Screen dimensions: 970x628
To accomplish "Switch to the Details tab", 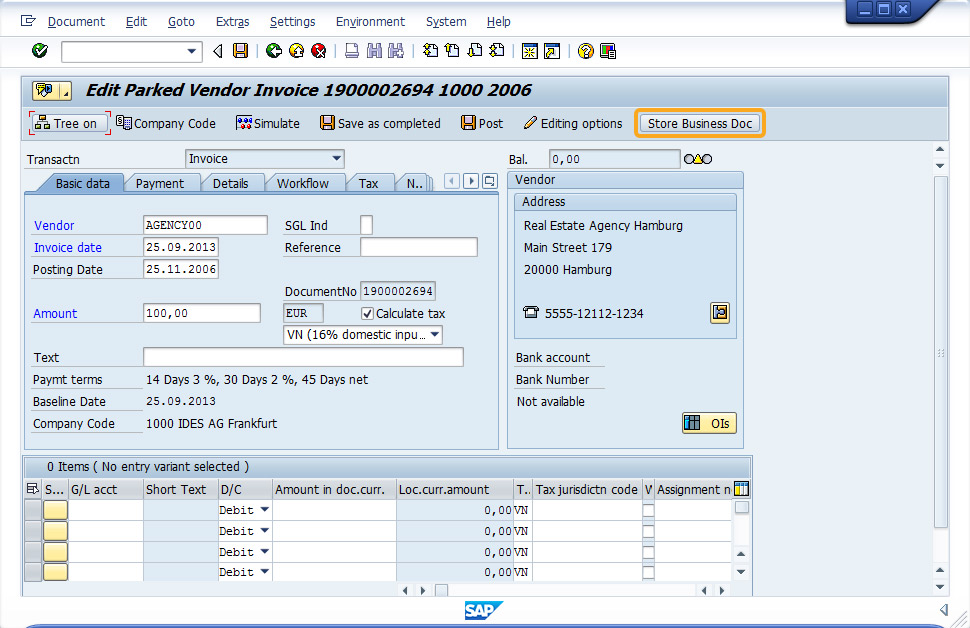I will tap(230, 183).
